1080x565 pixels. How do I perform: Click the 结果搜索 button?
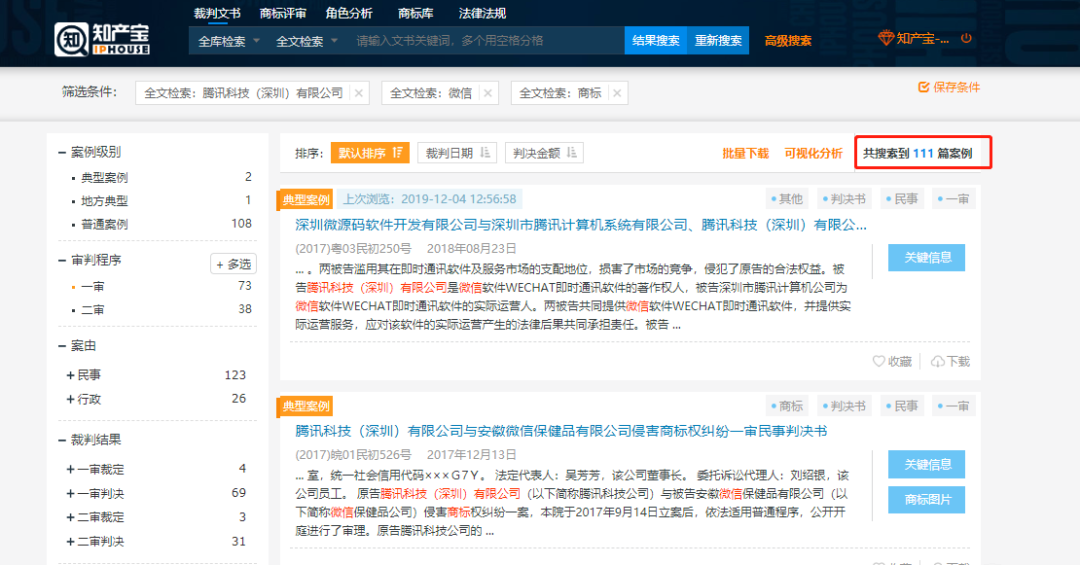656,41
